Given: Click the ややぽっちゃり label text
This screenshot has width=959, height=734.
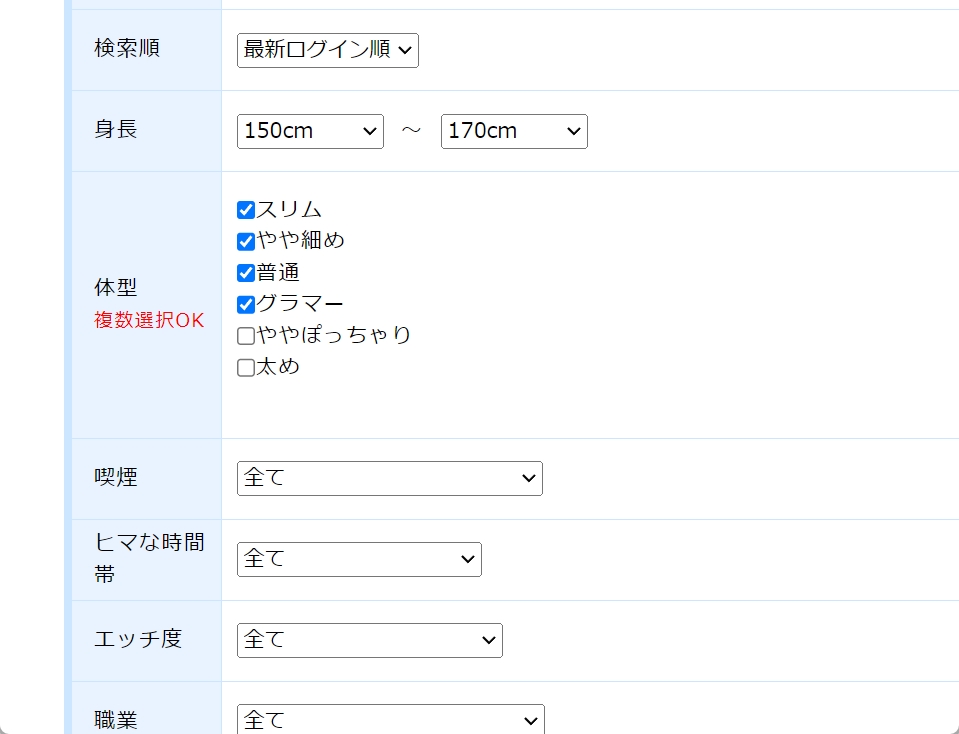Looking at the screenshot, I should tap(333, 335).
